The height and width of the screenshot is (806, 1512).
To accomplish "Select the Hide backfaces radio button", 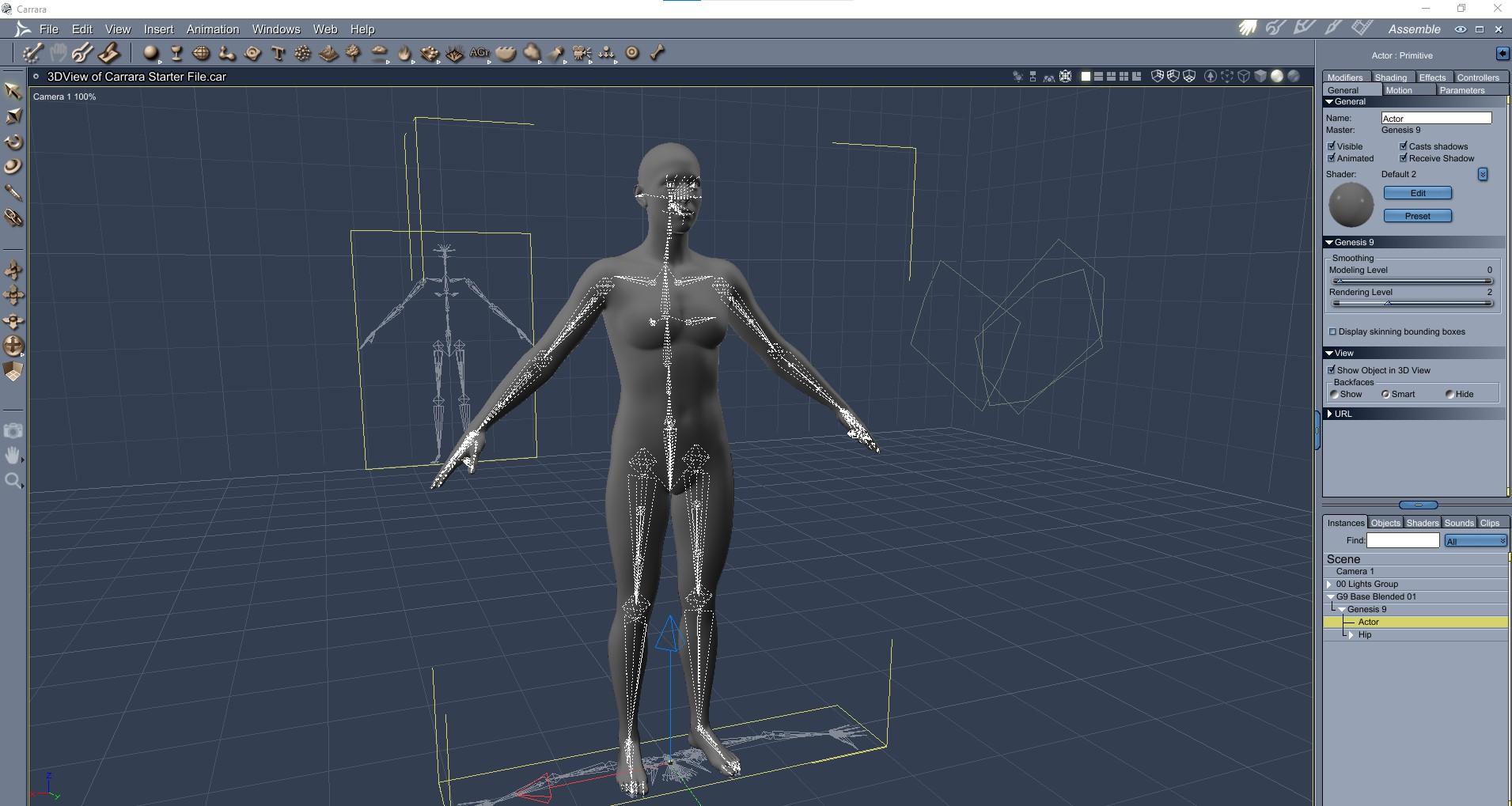I will 1449,394.
